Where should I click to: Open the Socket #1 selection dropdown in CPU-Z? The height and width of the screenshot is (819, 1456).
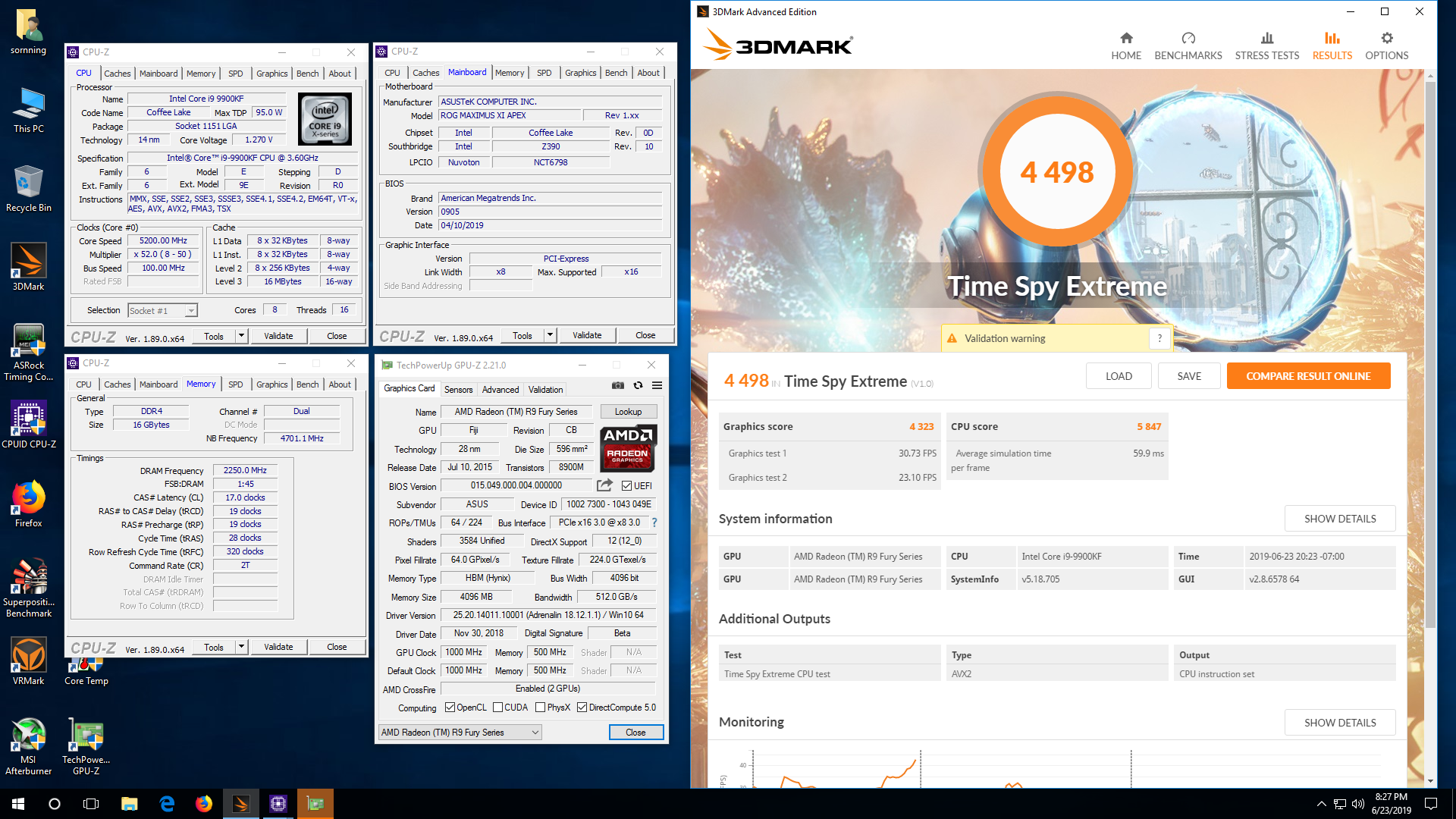point(162,310)
